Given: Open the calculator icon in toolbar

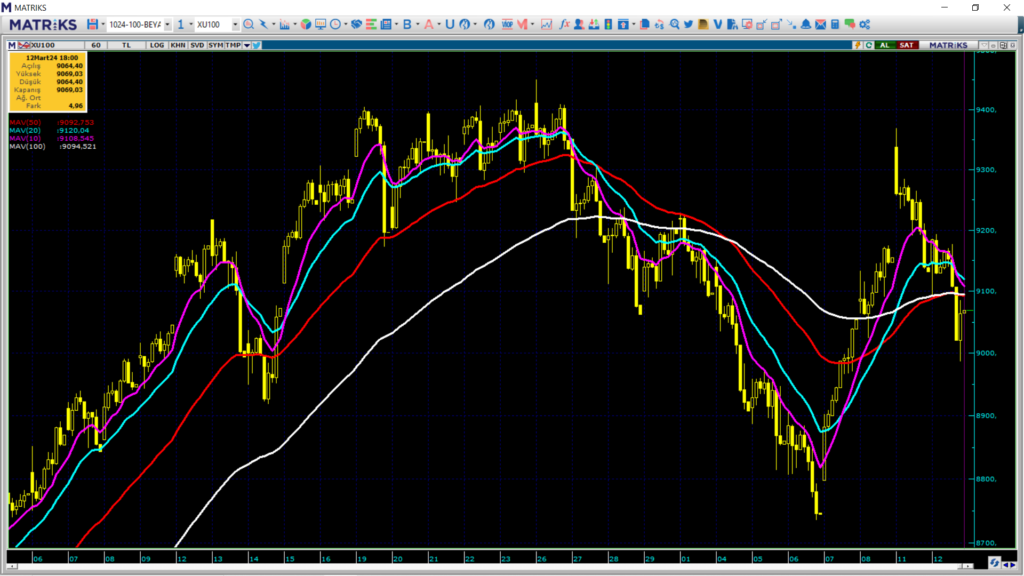Looking at the screenshot, I should (x=834, y=24).
